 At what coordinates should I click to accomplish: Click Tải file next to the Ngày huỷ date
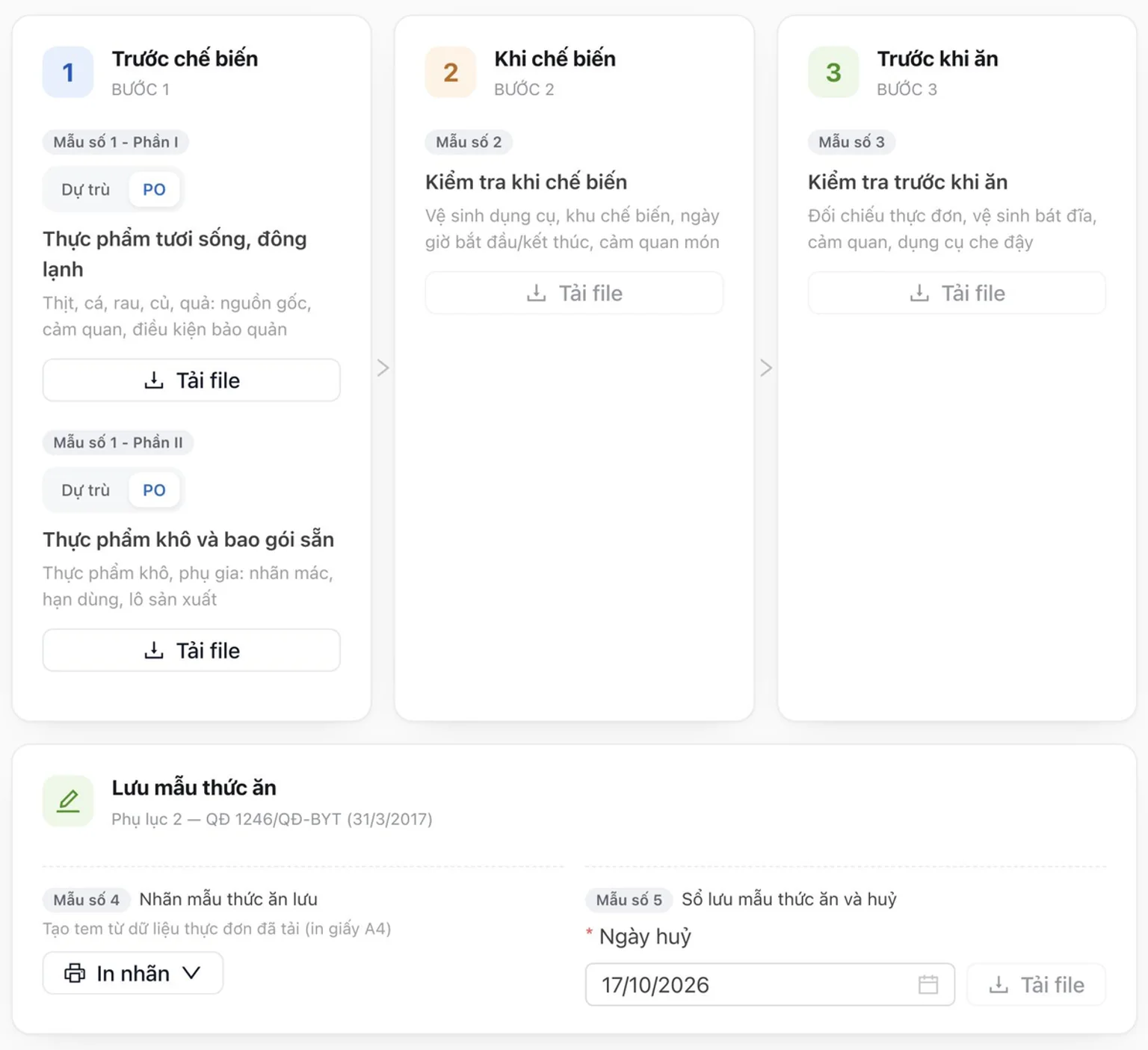[1036, 984]
